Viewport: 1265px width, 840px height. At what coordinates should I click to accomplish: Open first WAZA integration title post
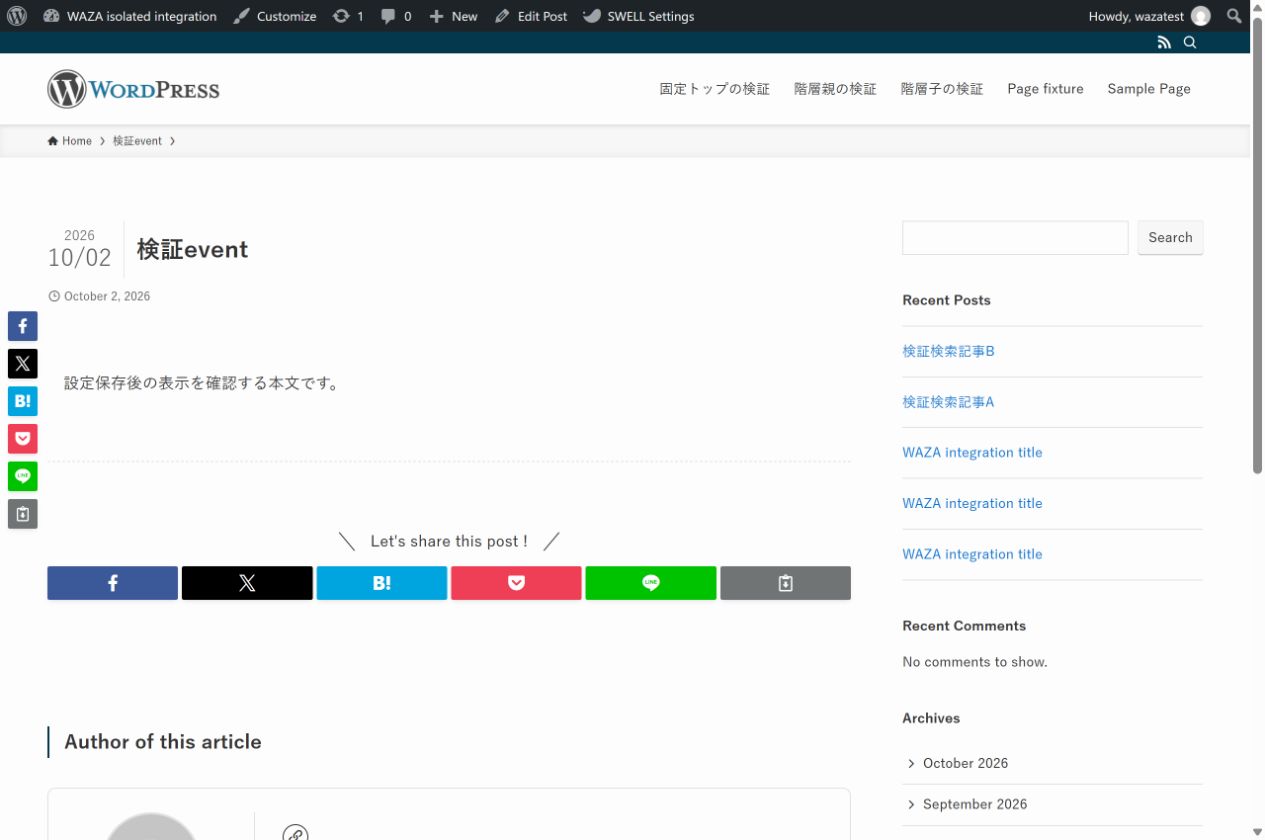[x=972, y=452]
